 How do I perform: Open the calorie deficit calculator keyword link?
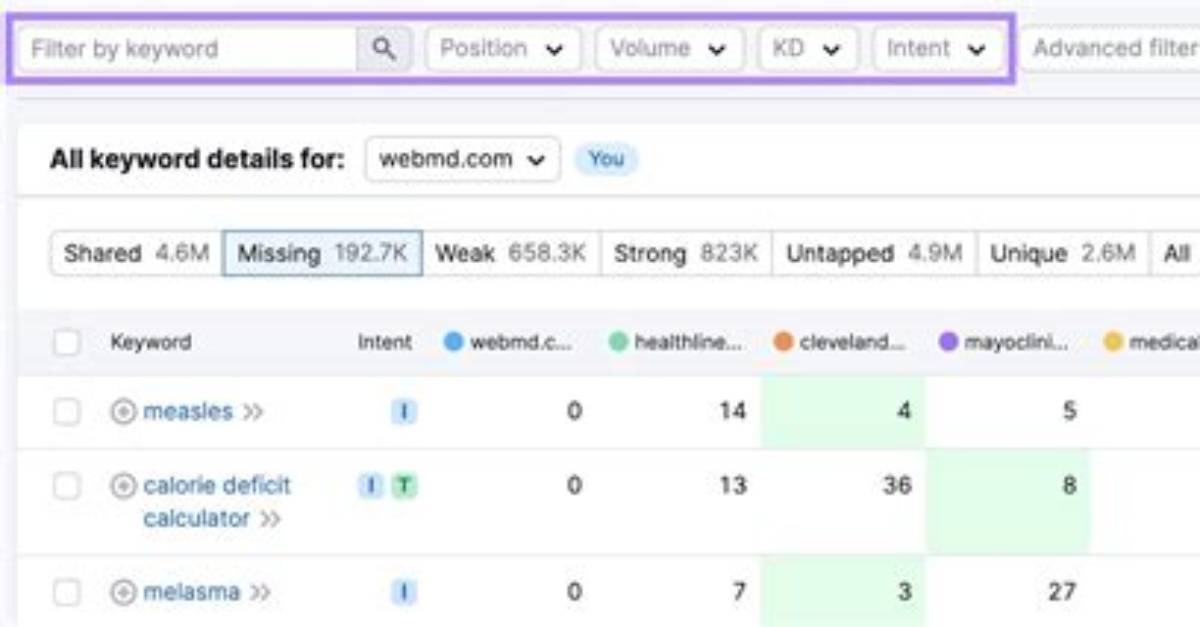pos(217,502)
